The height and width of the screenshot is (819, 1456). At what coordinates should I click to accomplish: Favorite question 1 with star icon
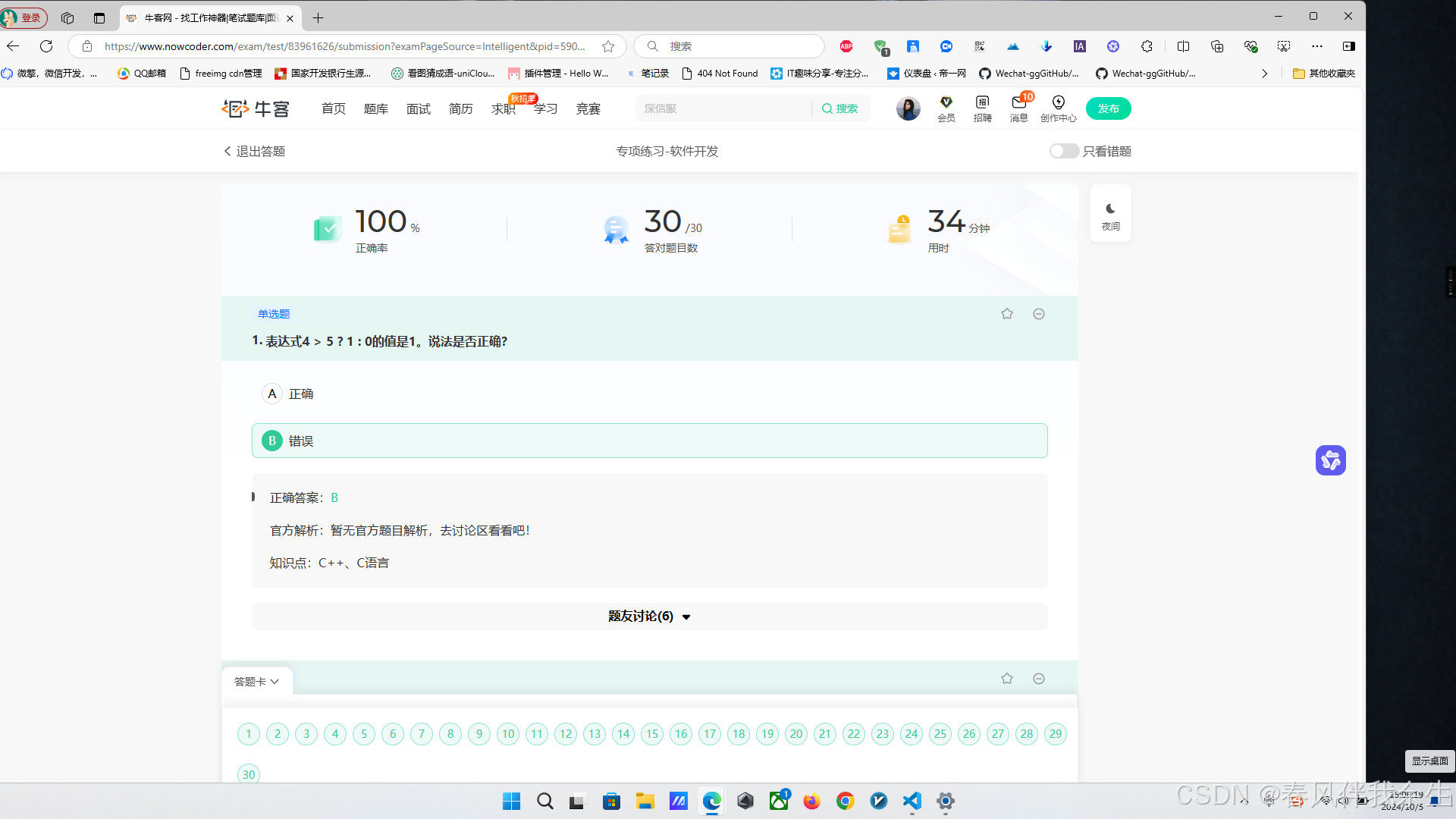pyautogui.click(x=1006, y=314)
